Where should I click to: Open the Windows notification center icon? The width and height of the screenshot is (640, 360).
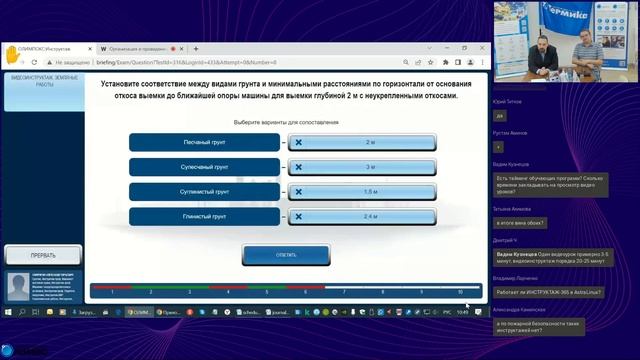[x=478, y=312]
